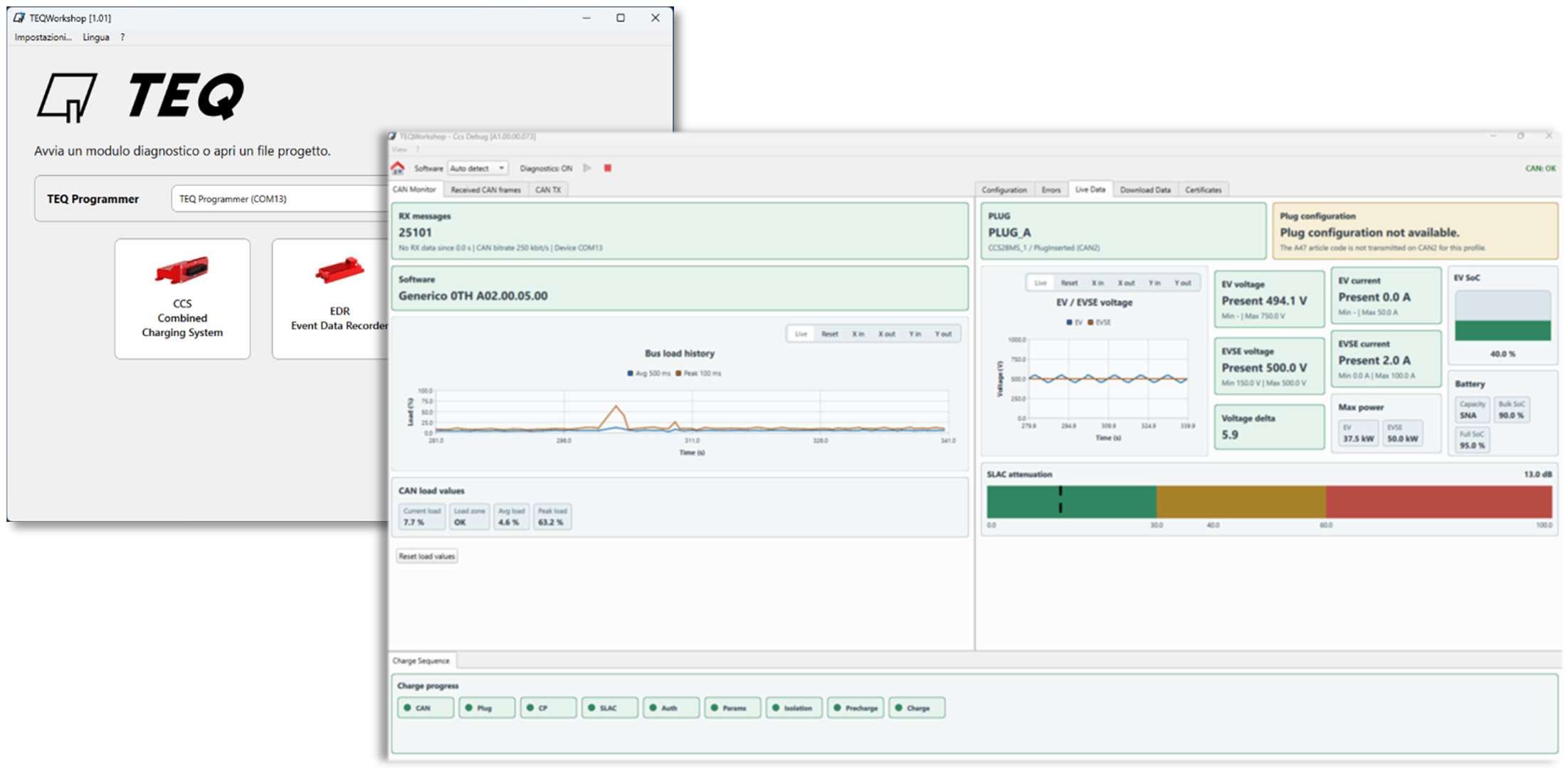1568x776 pixels.
Task: Click the Isolation step indicator in Charge progress
Action: (794, 708)
